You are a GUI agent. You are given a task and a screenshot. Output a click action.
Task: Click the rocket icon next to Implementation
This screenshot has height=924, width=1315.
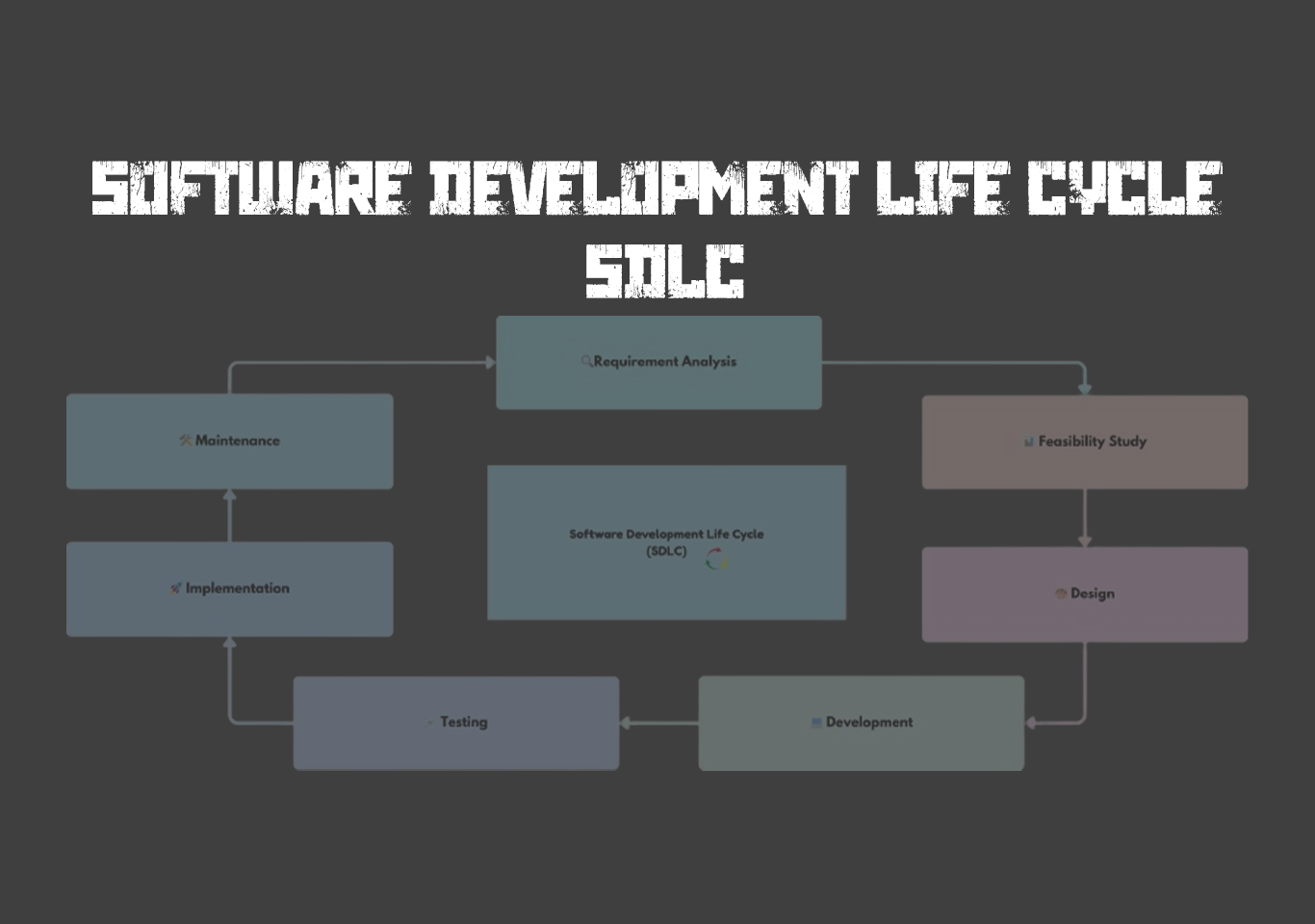point(175,588)
